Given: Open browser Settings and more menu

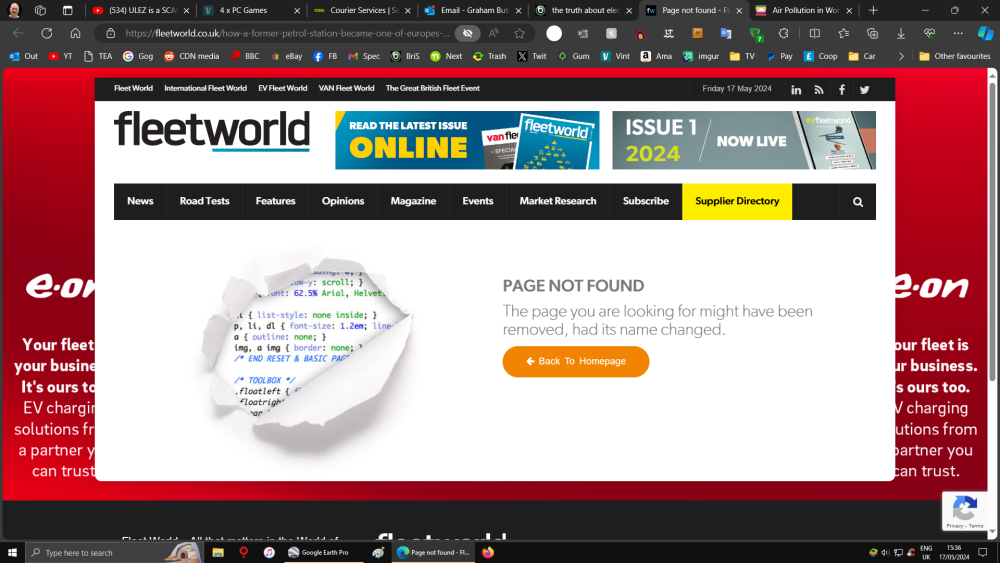Looking at the screenshot, I should tap(958, 33).
